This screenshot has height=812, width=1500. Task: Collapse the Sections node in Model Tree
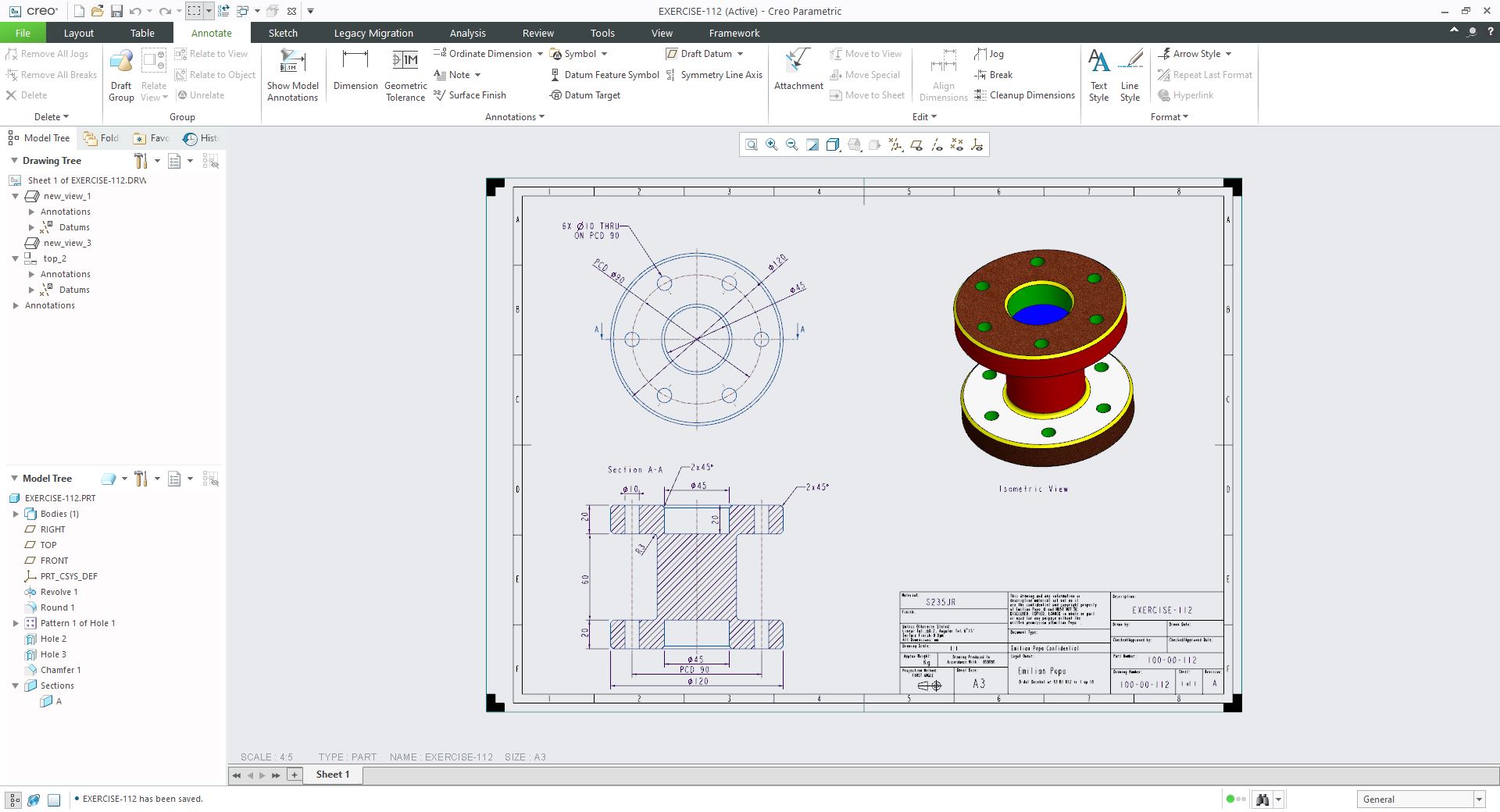pyautogui.click(x=15, y=686)
